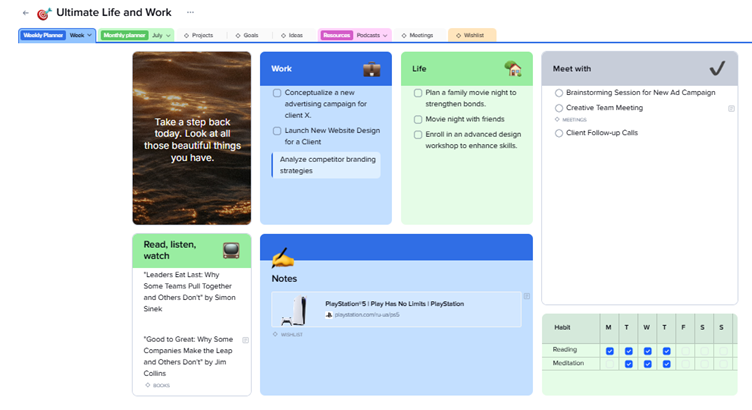The image size is (752, 410).
Task: Click the checkmark icon on Meet with card
Action: (x=716, y=69)
